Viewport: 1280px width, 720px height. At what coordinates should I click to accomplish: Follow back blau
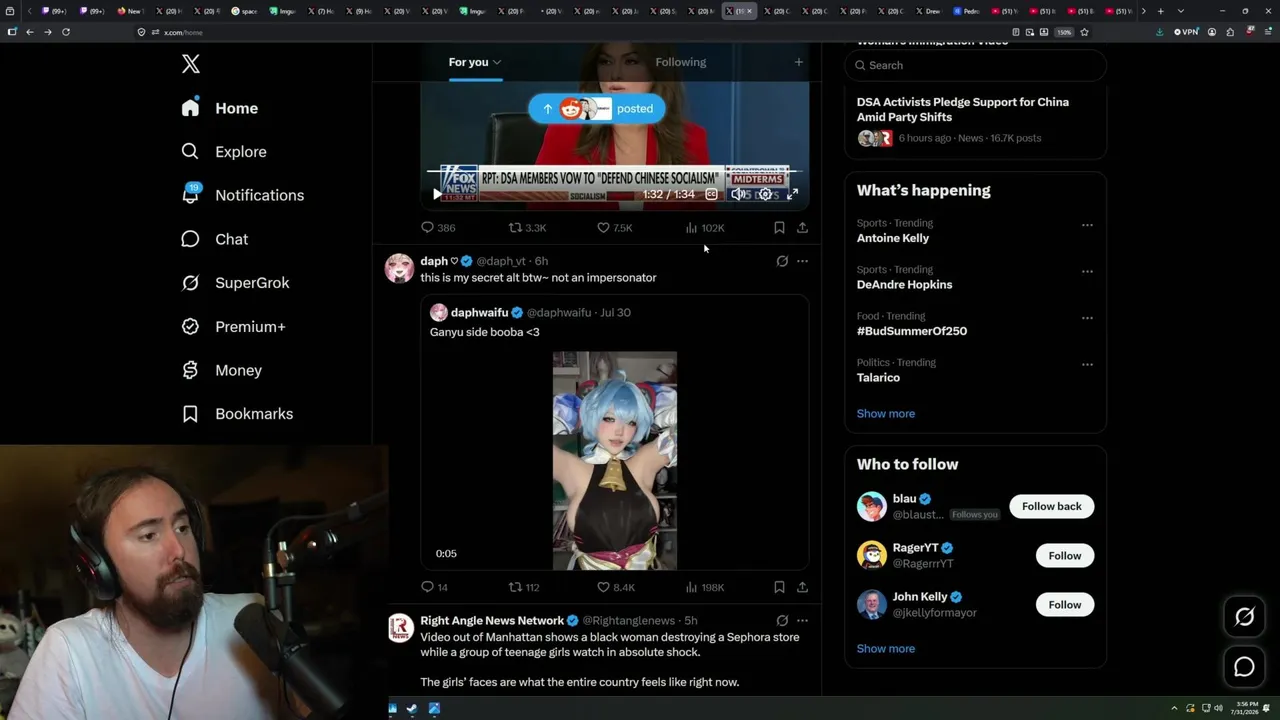[1052, 506]
